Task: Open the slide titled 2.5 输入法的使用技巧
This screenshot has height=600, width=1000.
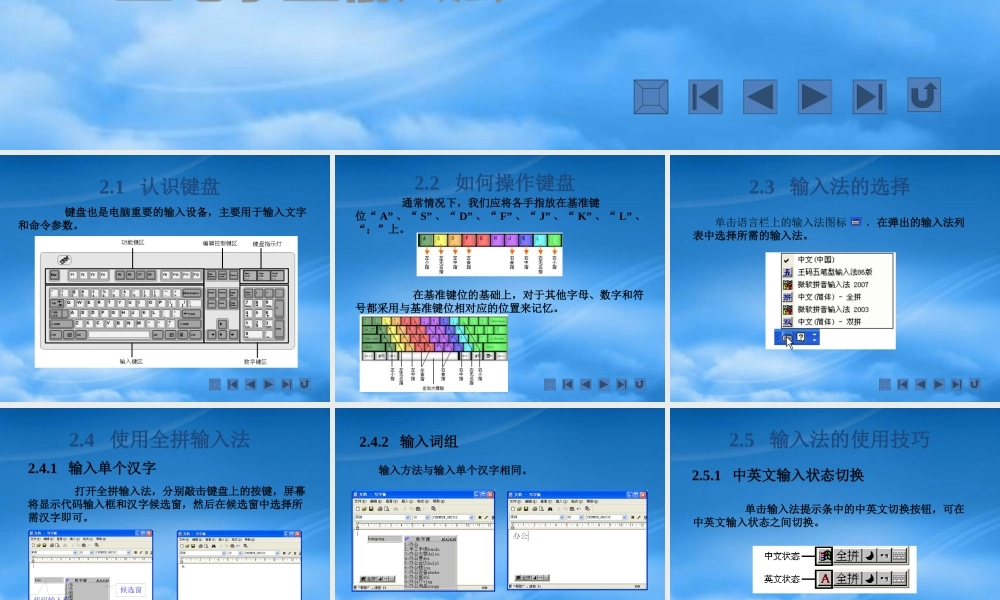Action: [835, 504]
